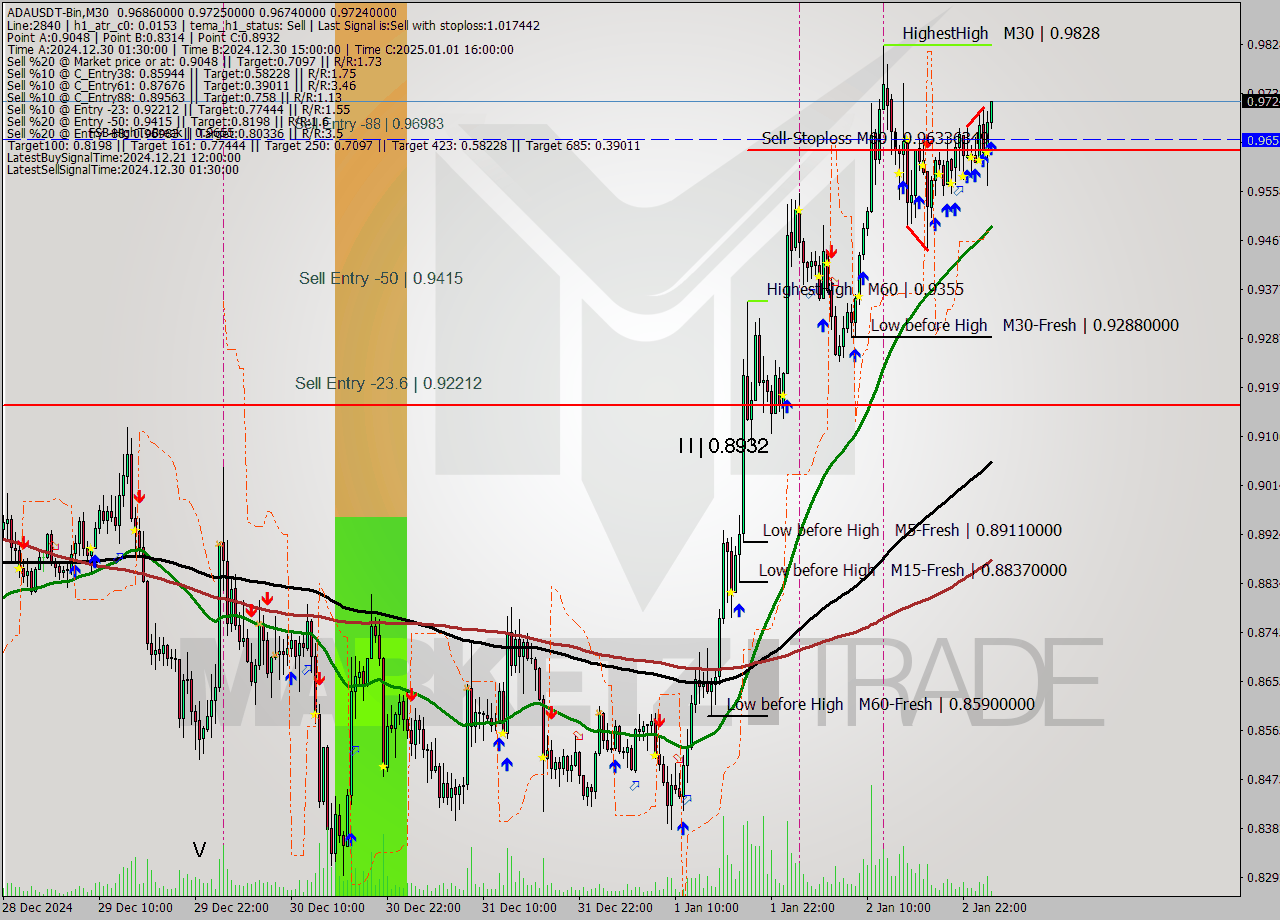The height and width of the screenshot is (920, 1280).
Task: Select the 'I I | 0.8932' wave label
Action: [723, 446]
